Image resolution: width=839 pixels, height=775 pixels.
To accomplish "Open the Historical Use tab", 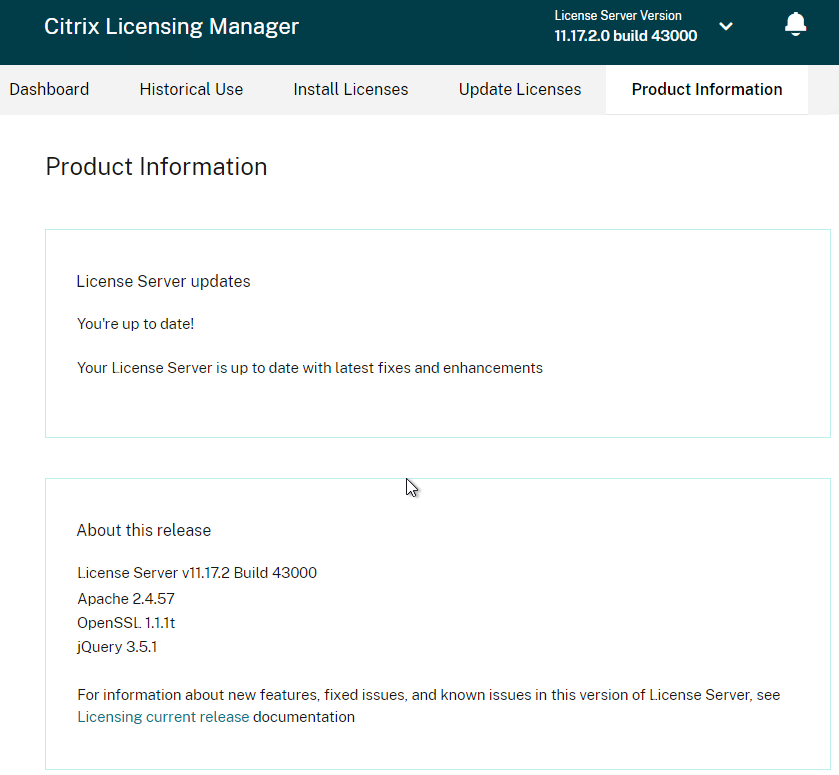I will [x=191, y=89].
